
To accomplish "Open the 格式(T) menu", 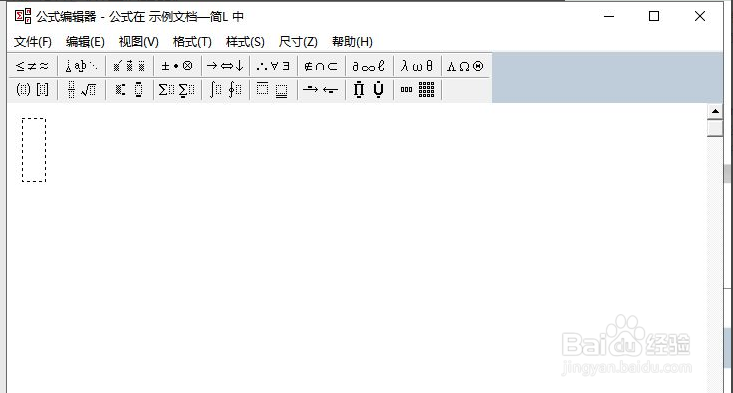I will click(192, 42).
